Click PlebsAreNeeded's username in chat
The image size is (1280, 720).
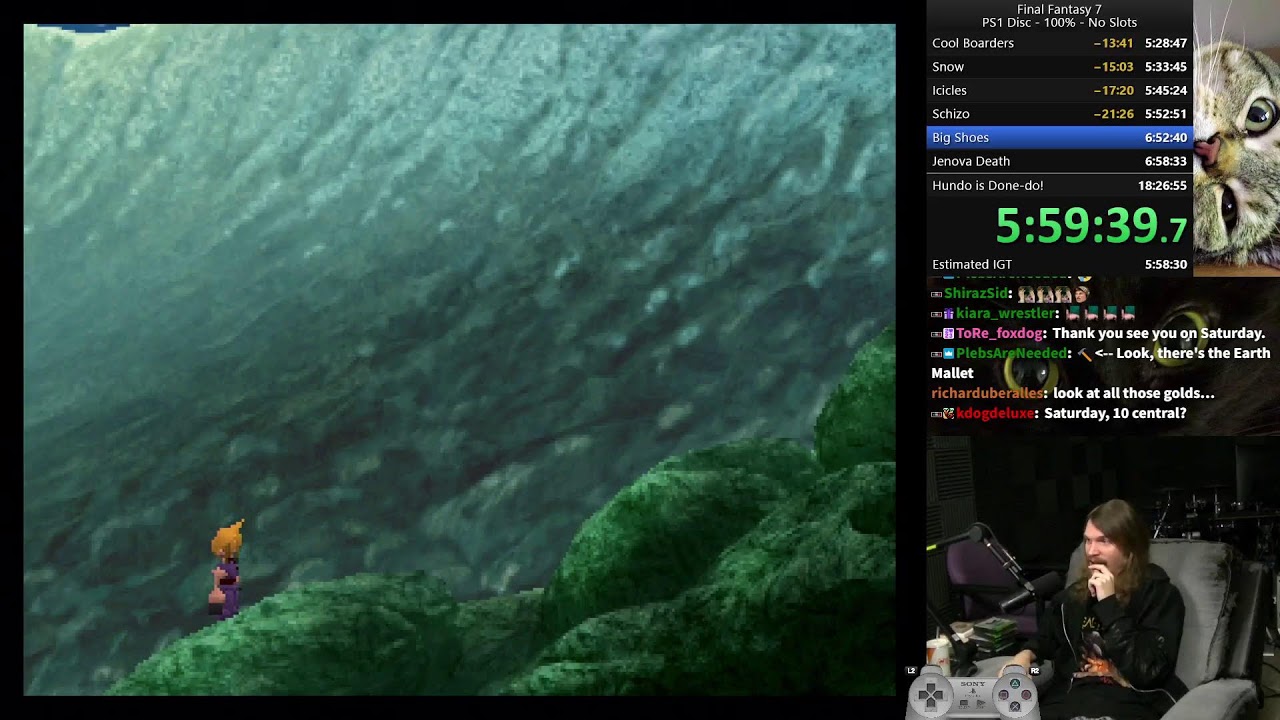click(1012, 354)
